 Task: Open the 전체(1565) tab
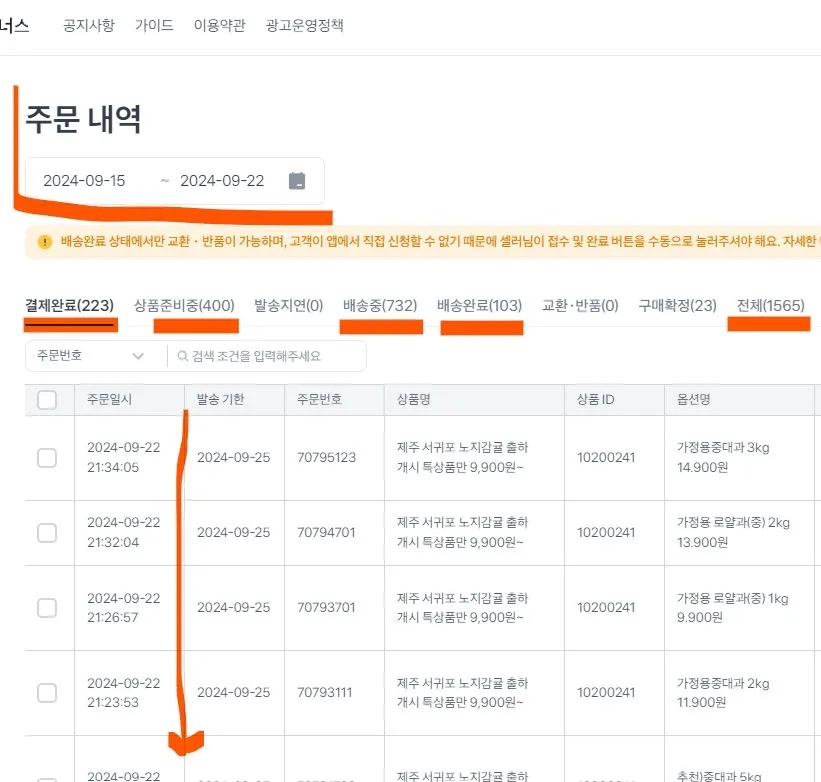point(768,305)
